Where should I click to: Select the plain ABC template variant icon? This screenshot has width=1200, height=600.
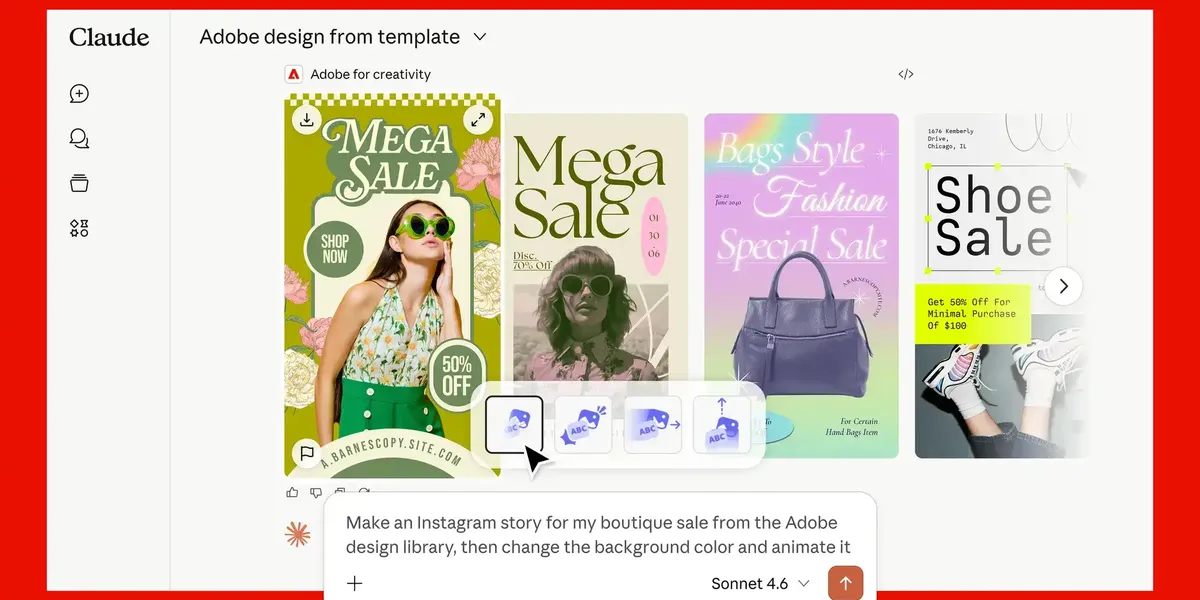click(513, 423)
